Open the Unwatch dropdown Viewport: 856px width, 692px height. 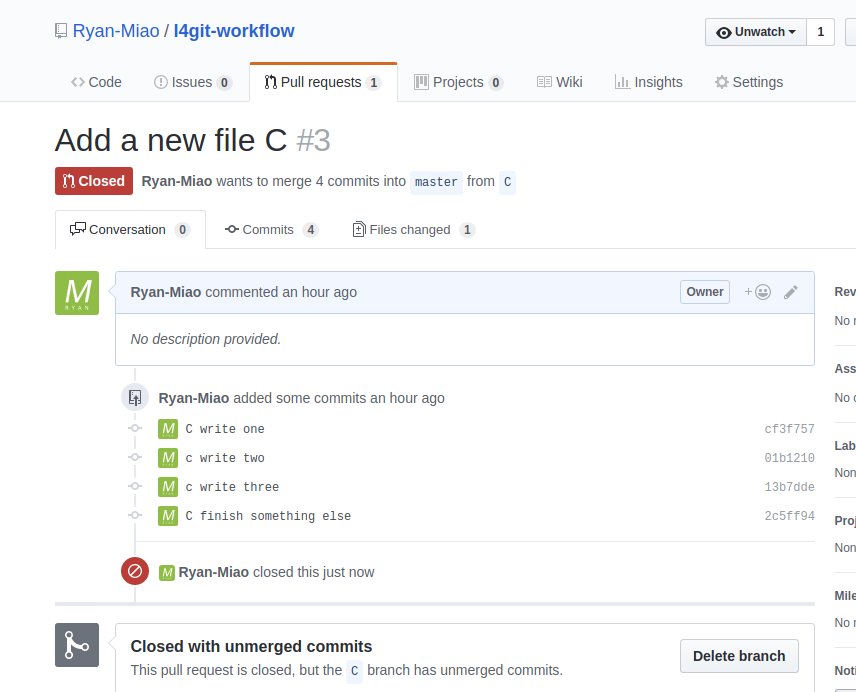coord(756,32)
